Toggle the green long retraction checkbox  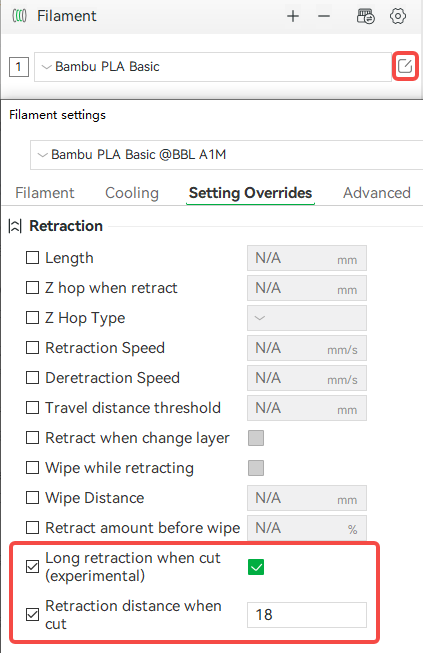click(256, 567)
